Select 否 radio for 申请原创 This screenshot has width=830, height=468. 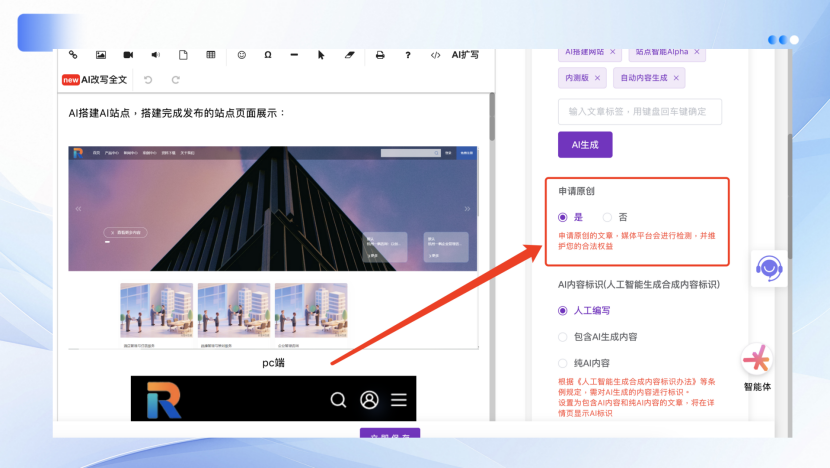(607, 217)
